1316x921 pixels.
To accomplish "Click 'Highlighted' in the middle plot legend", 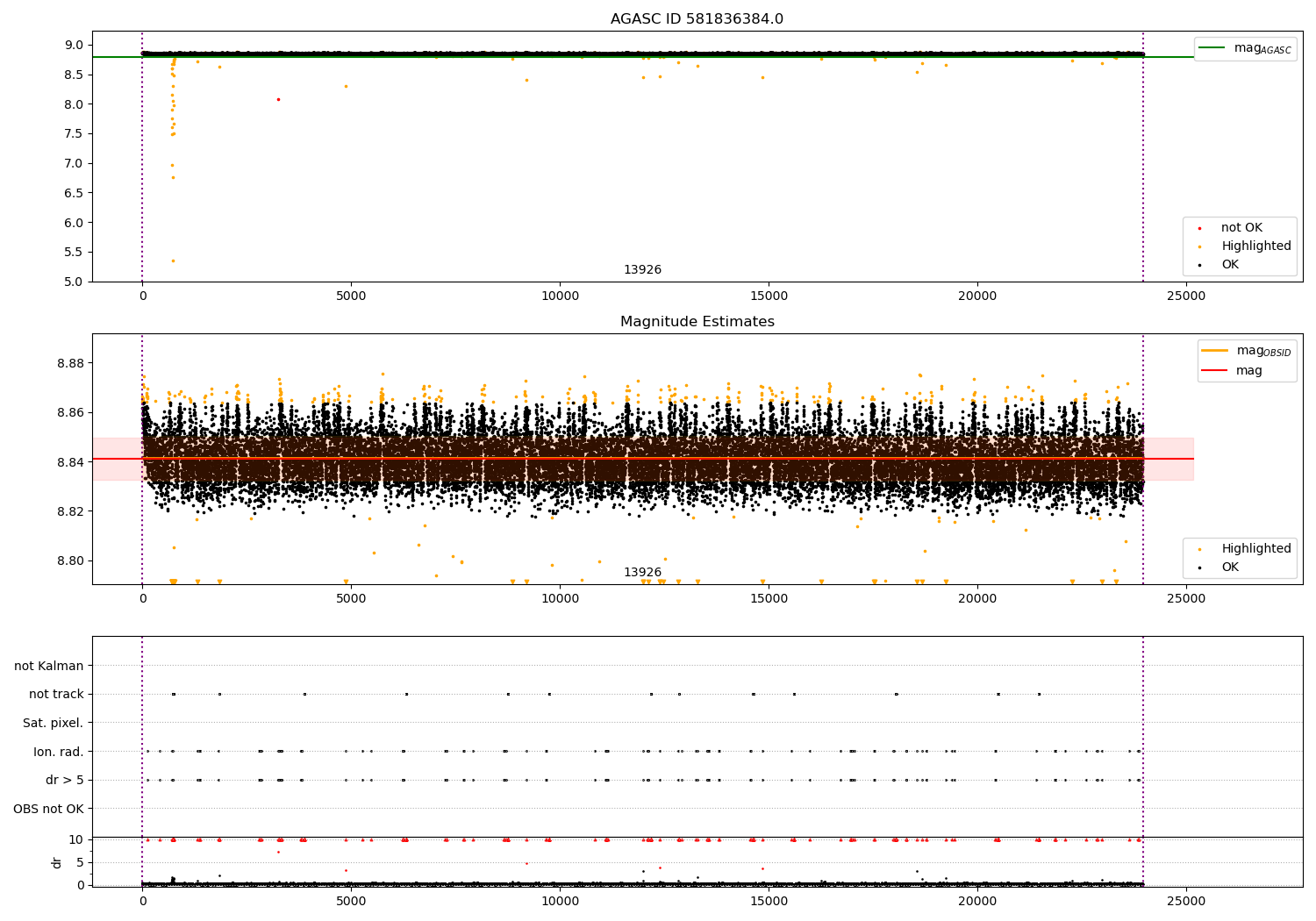I will (x=1255, y=549).
